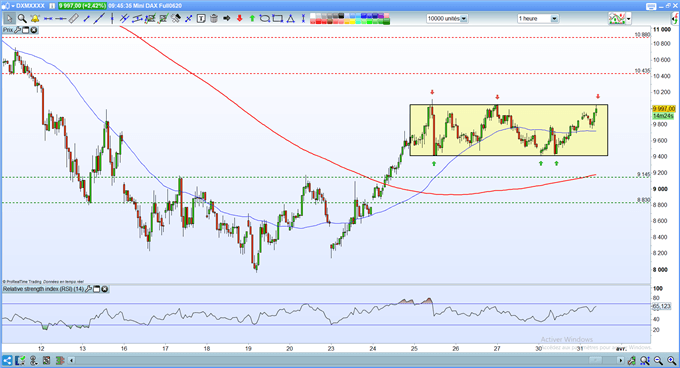
Task: Choose the ellipse drawing tool
Action: [265, 18]
